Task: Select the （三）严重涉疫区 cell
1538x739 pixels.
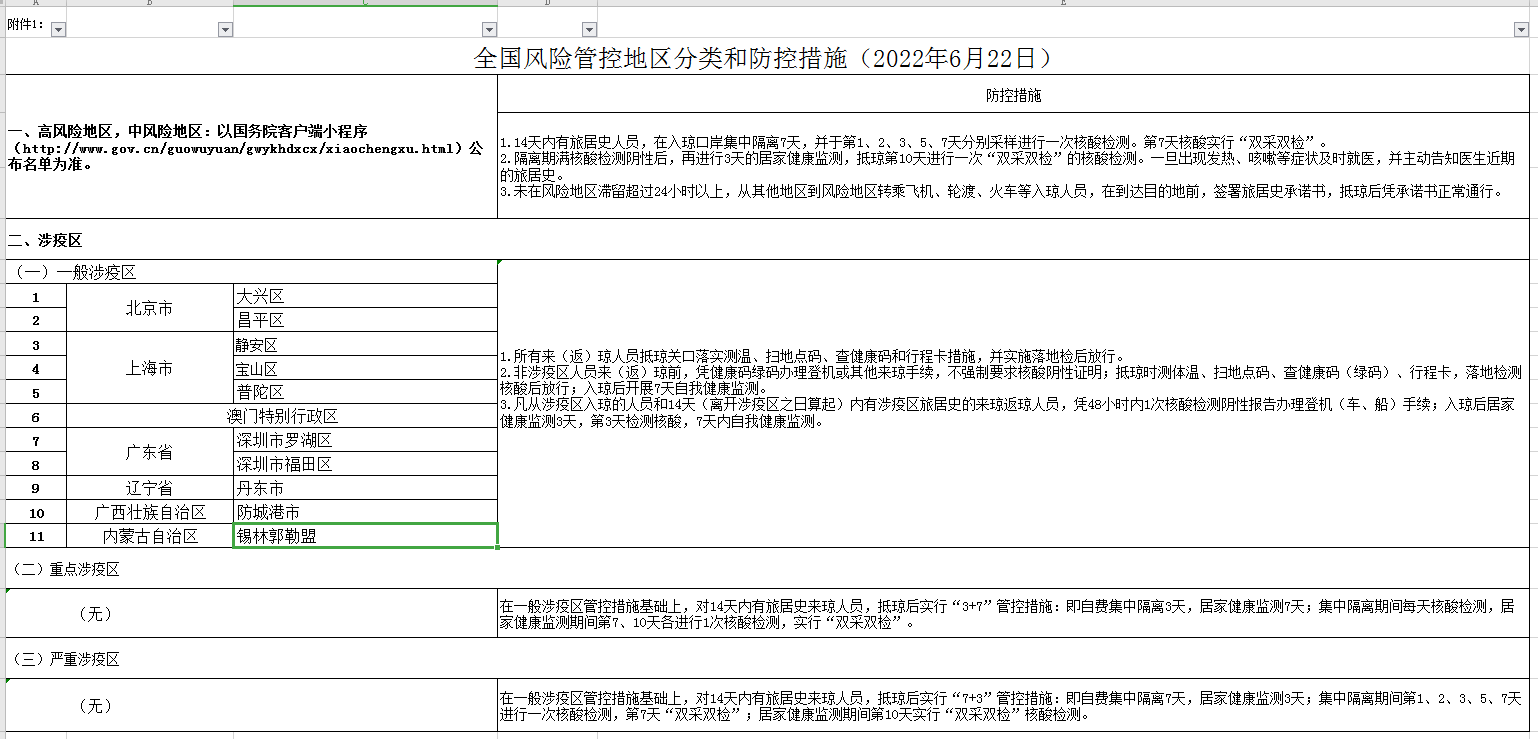Action: 767,658
